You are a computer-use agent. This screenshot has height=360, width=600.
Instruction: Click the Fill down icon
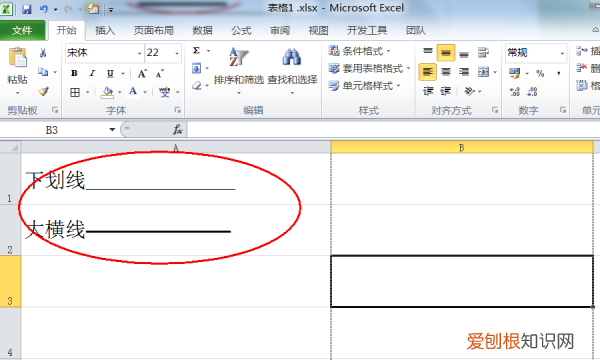click(196, 68)
